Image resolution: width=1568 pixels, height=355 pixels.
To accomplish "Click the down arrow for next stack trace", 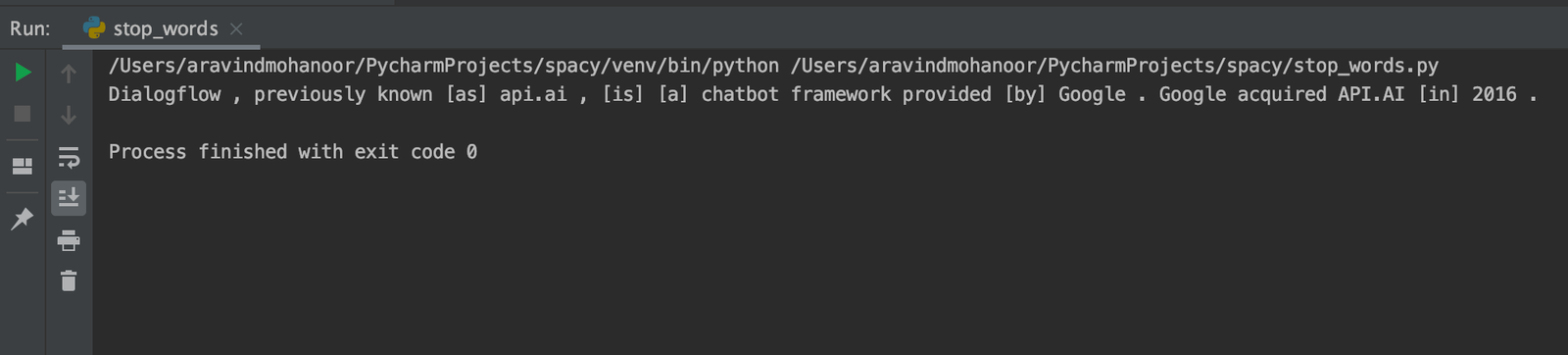I will click(x=69, y=115).
